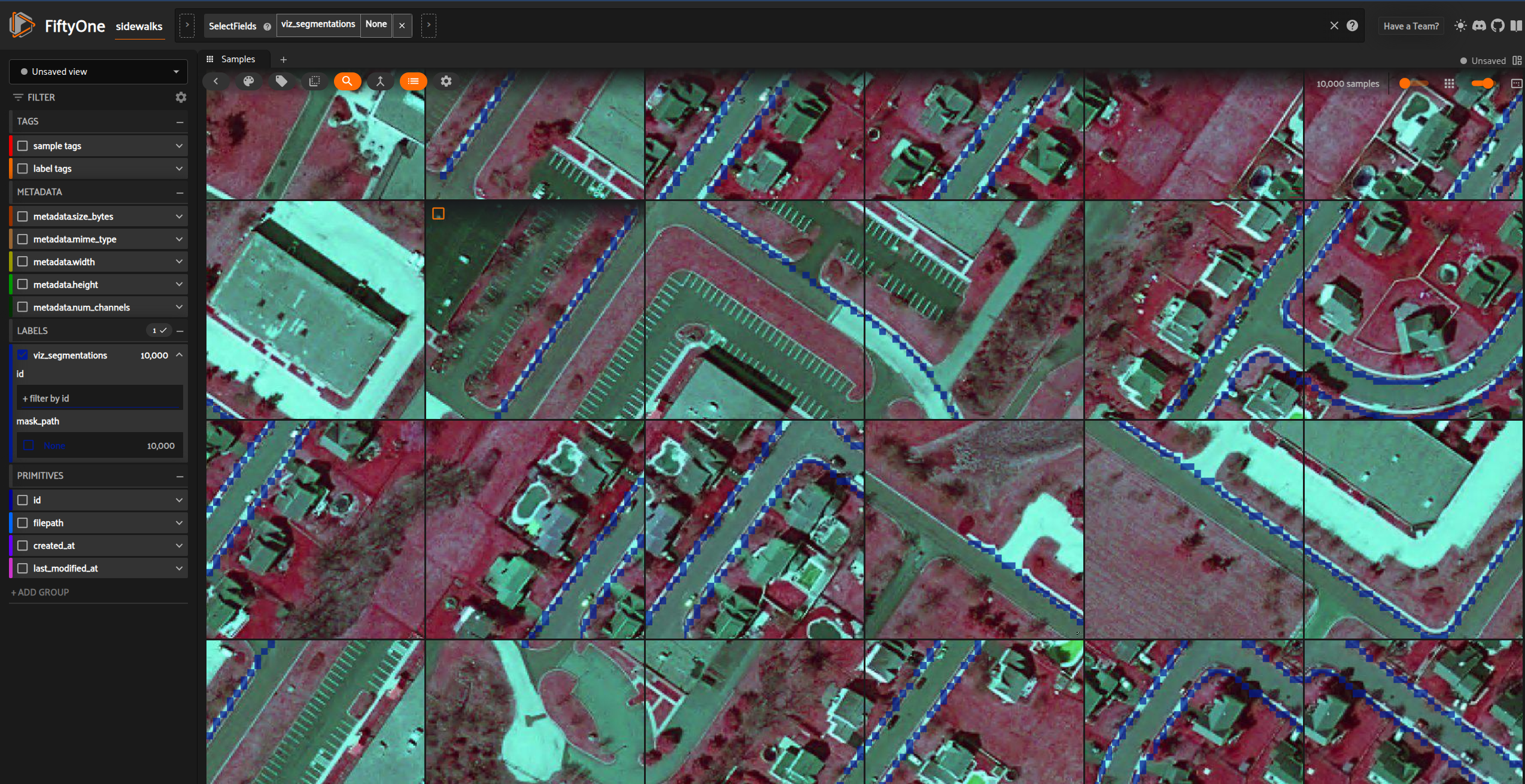Open the Unsaved view selector dropdown
The width and height of the screenshot is (1525, 784).
click(98, 71)
